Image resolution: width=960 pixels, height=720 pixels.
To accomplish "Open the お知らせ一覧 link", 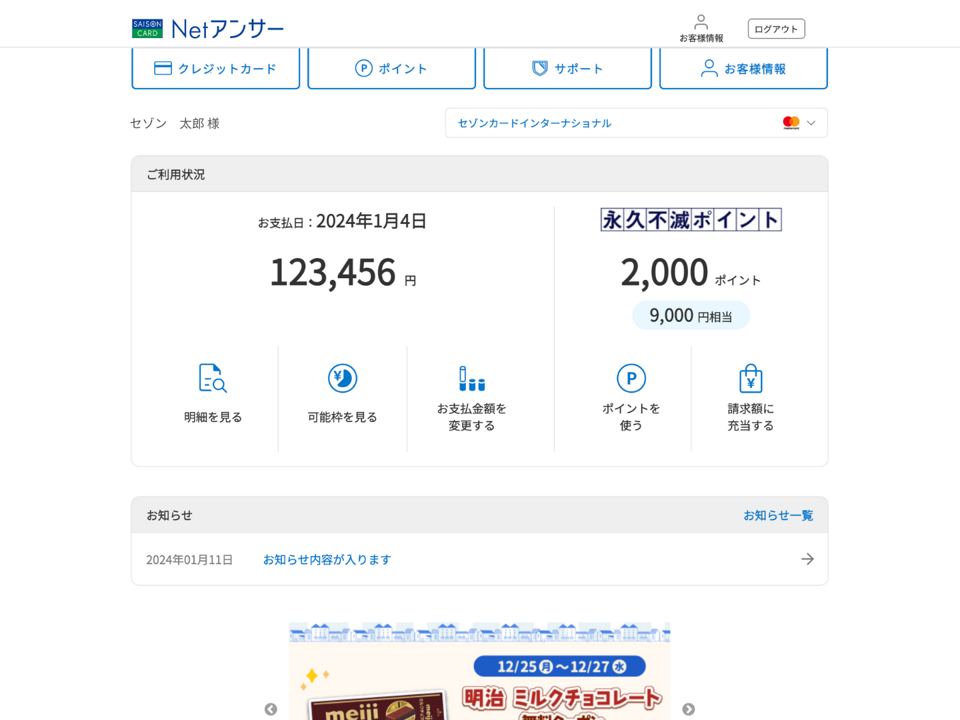I will coord(777,515).
